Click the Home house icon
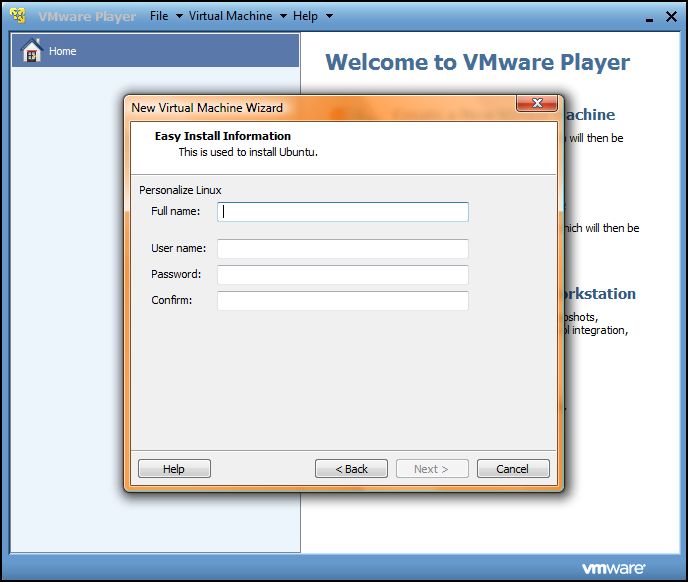 (x=32, y=50)
